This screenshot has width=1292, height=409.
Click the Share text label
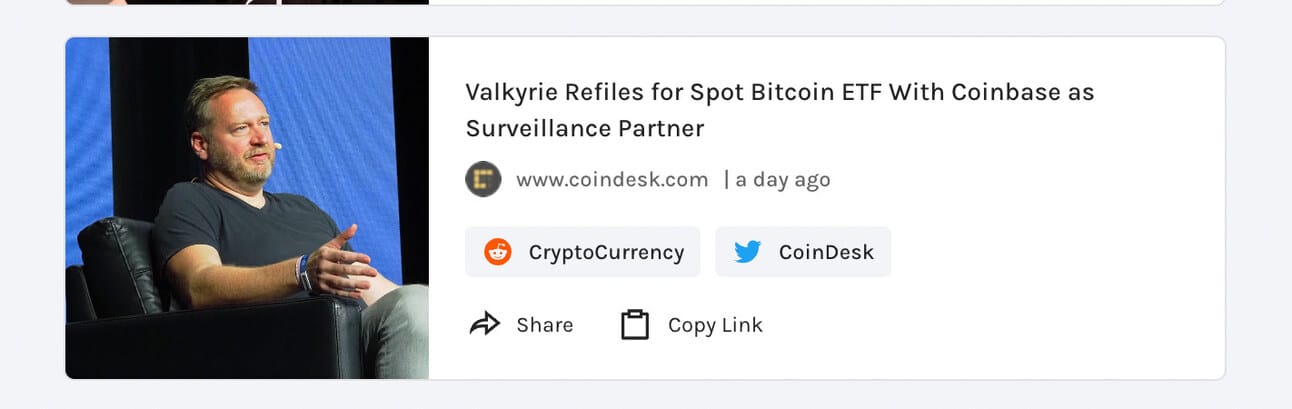pyautogui.click(x=545, y=325)
